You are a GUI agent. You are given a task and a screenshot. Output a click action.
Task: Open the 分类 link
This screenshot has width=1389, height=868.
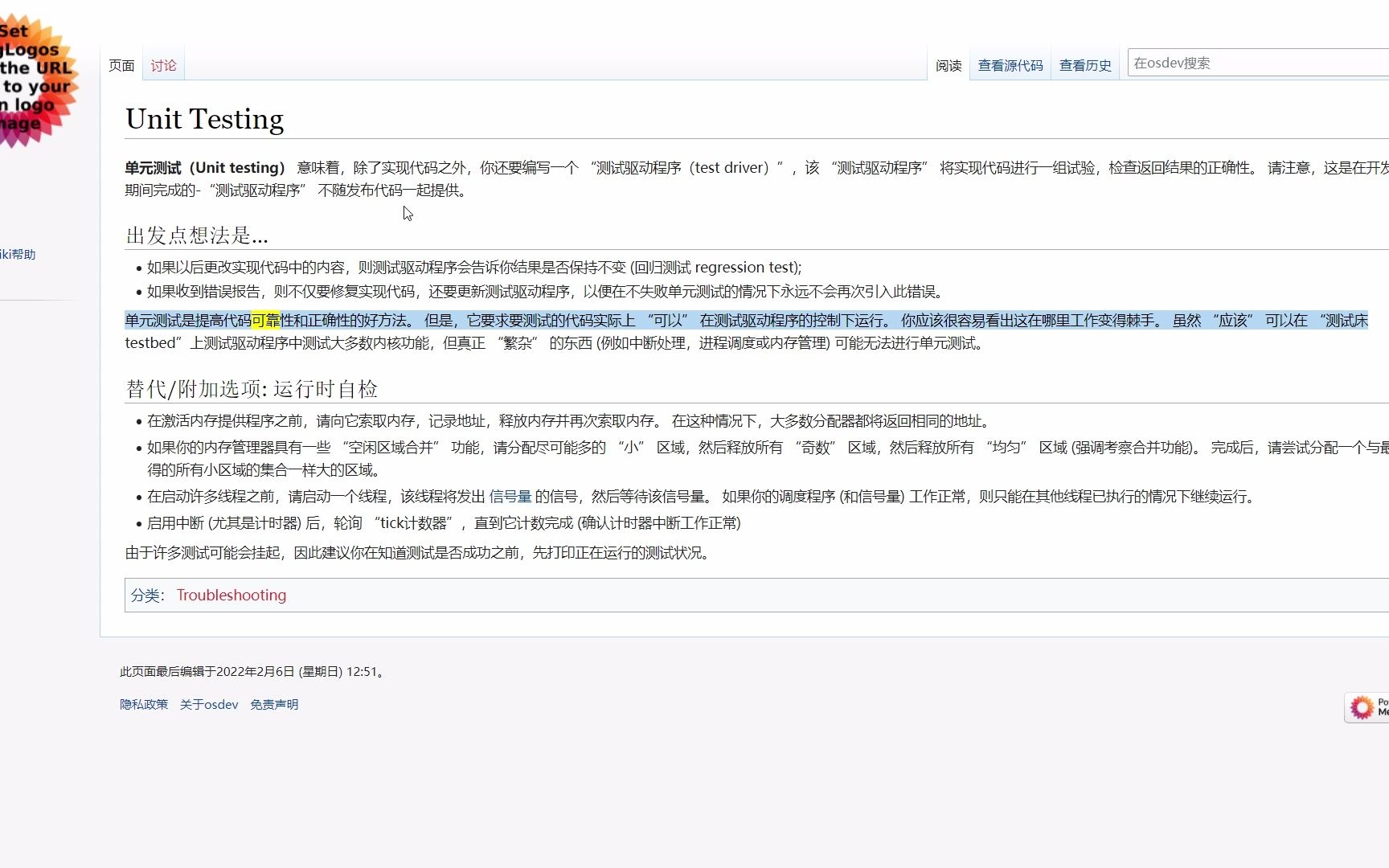point(145,595)
